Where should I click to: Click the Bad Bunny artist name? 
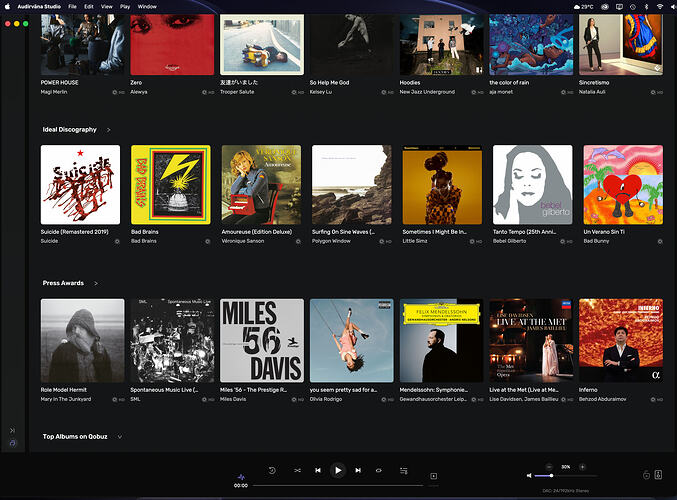click(596, 241)
